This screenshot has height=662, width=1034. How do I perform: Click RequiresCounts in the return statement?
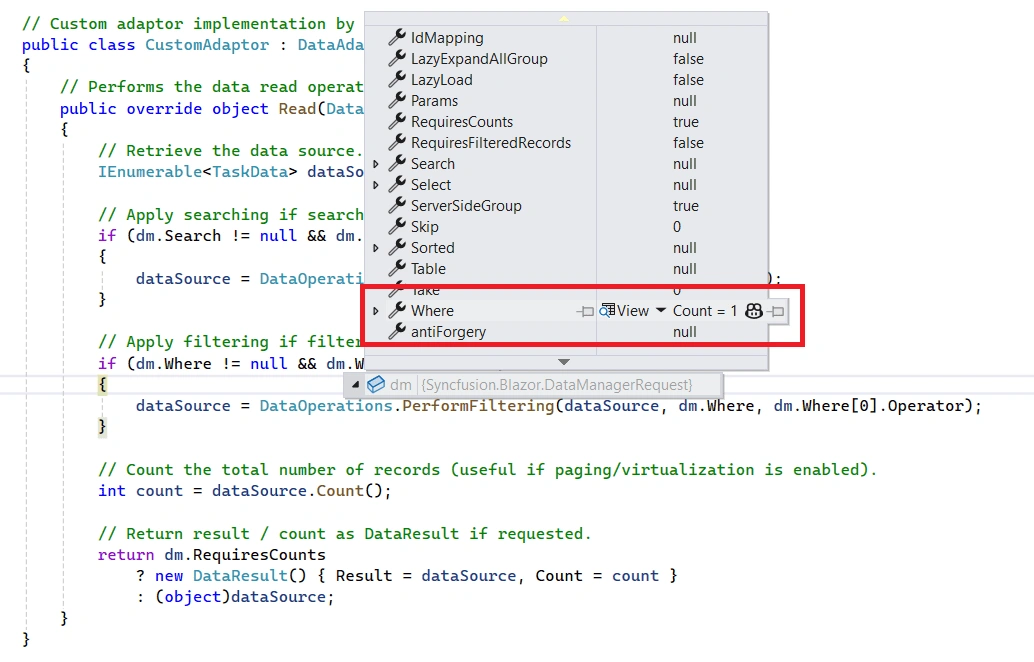259,555
